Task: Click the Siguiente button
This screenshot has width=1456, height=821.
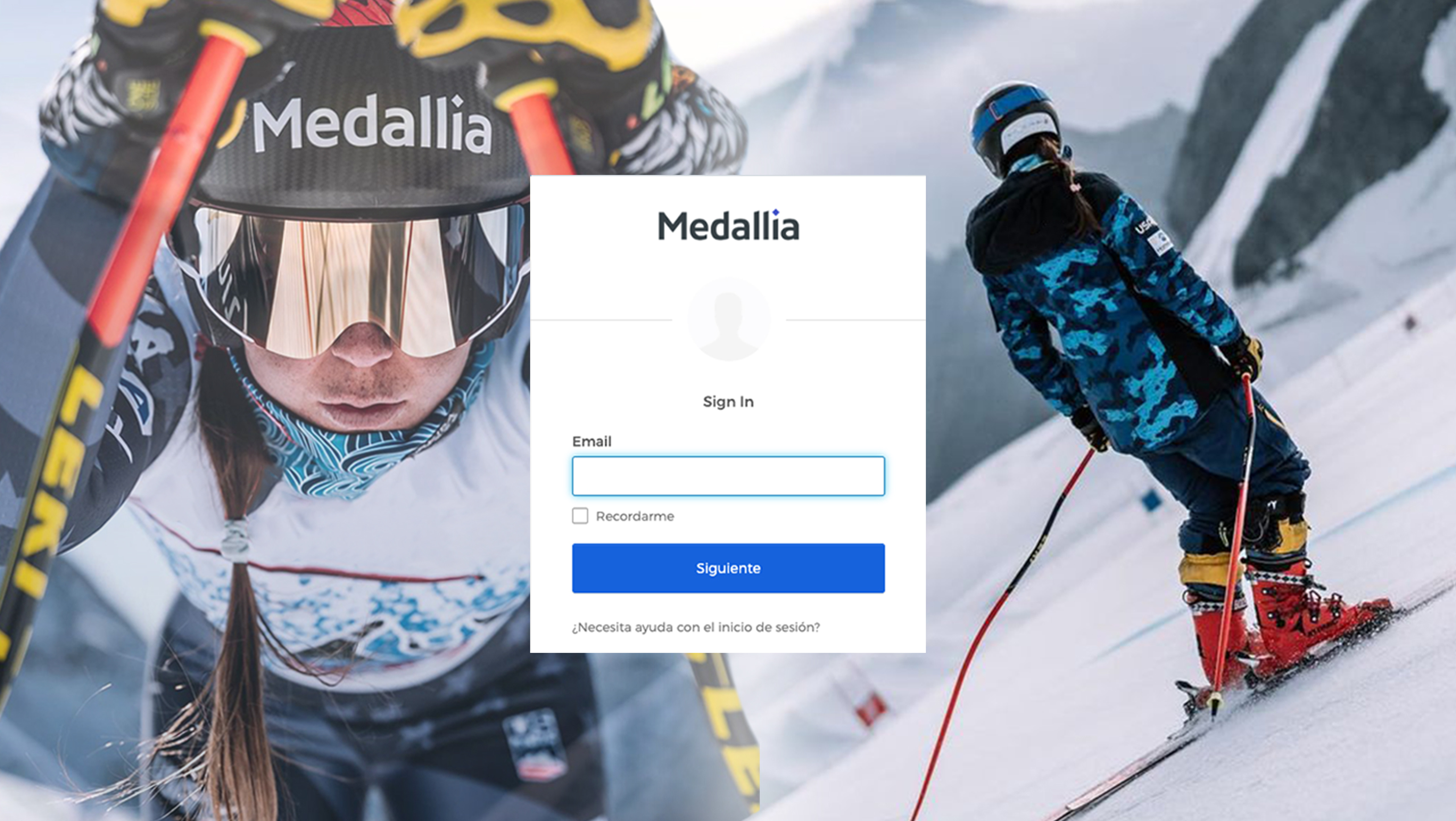Action: tap(728, 568)
